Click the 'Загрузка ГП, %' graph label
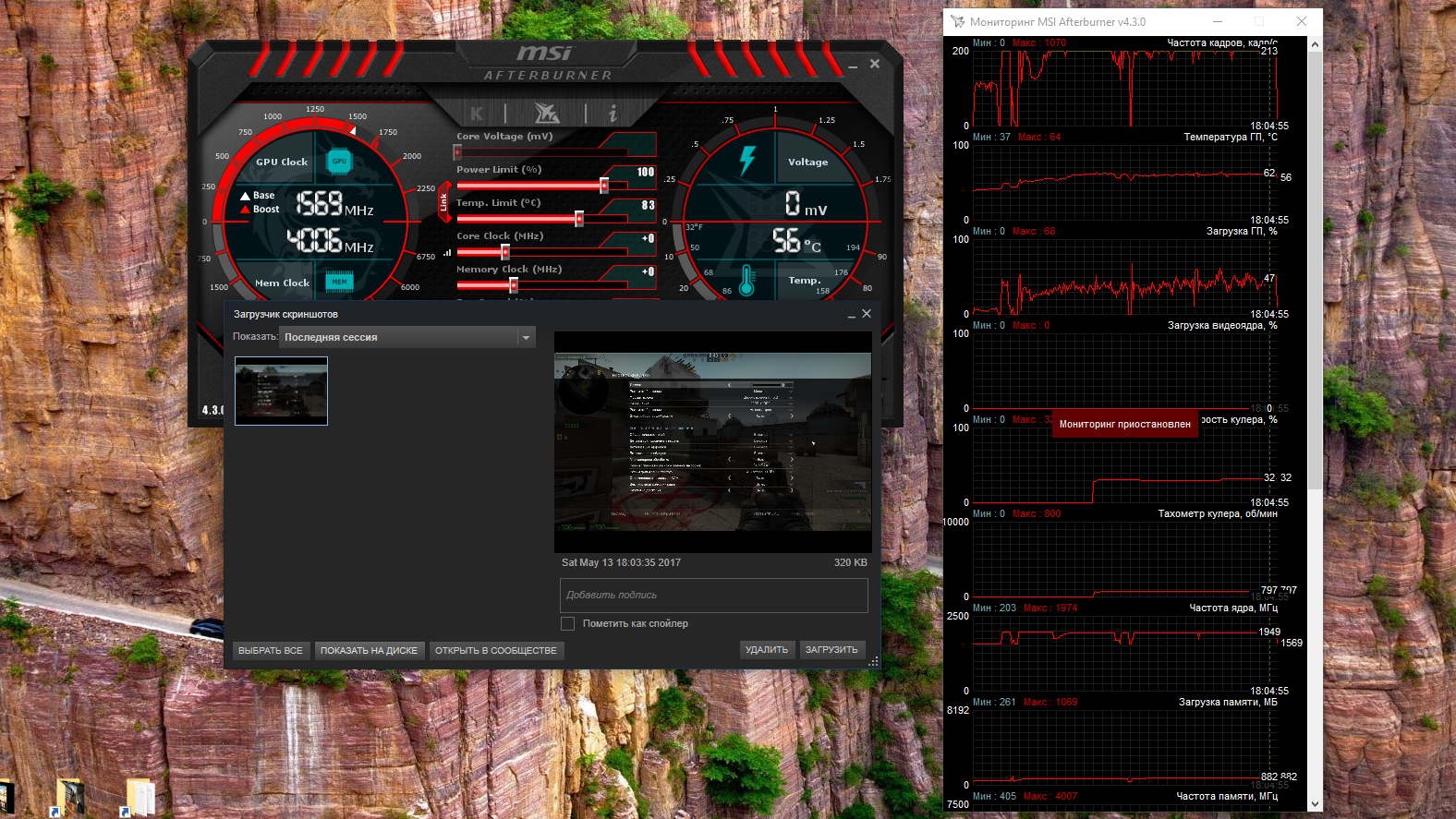This screenshot has height=819, width=1456. pyautogui.click(x=1242, y=231)
